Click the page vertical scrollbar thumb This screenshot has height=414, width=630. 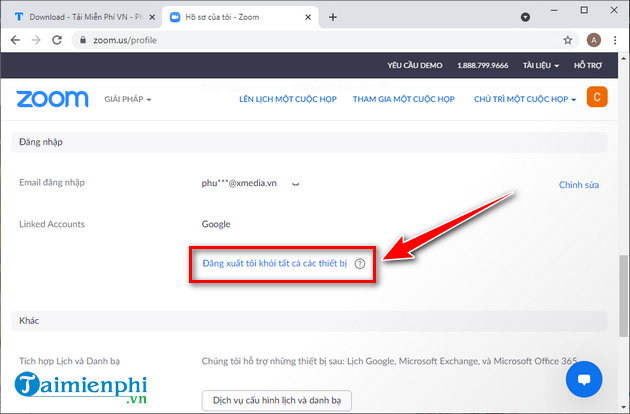pos(623,295)
